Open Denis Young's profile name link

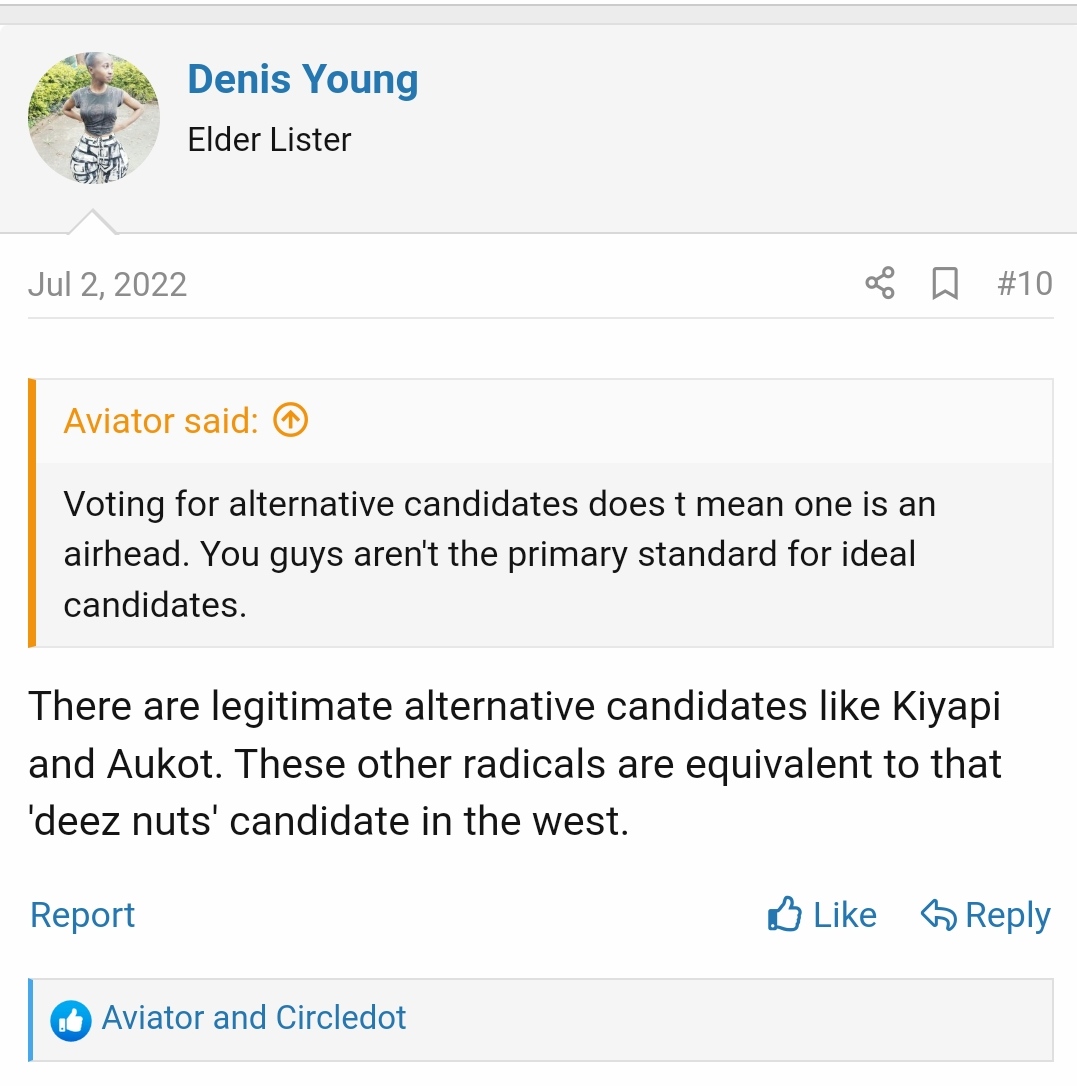302,80
